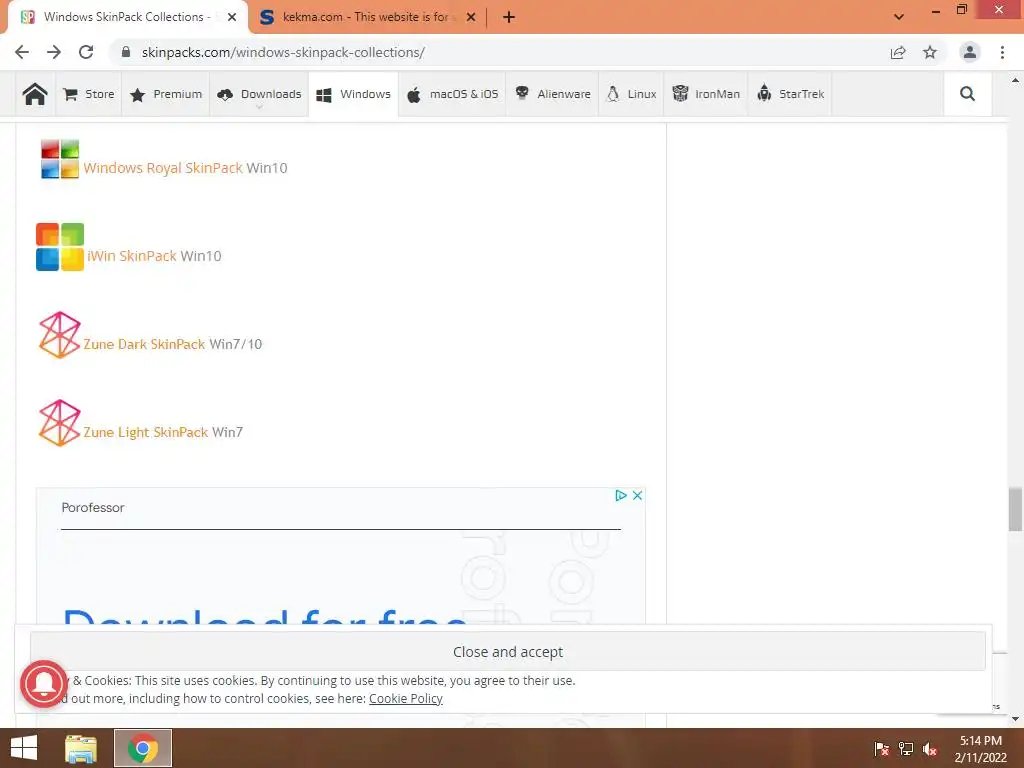
Task: Click the Action Center flag tray icon
Action: [881, 749]
